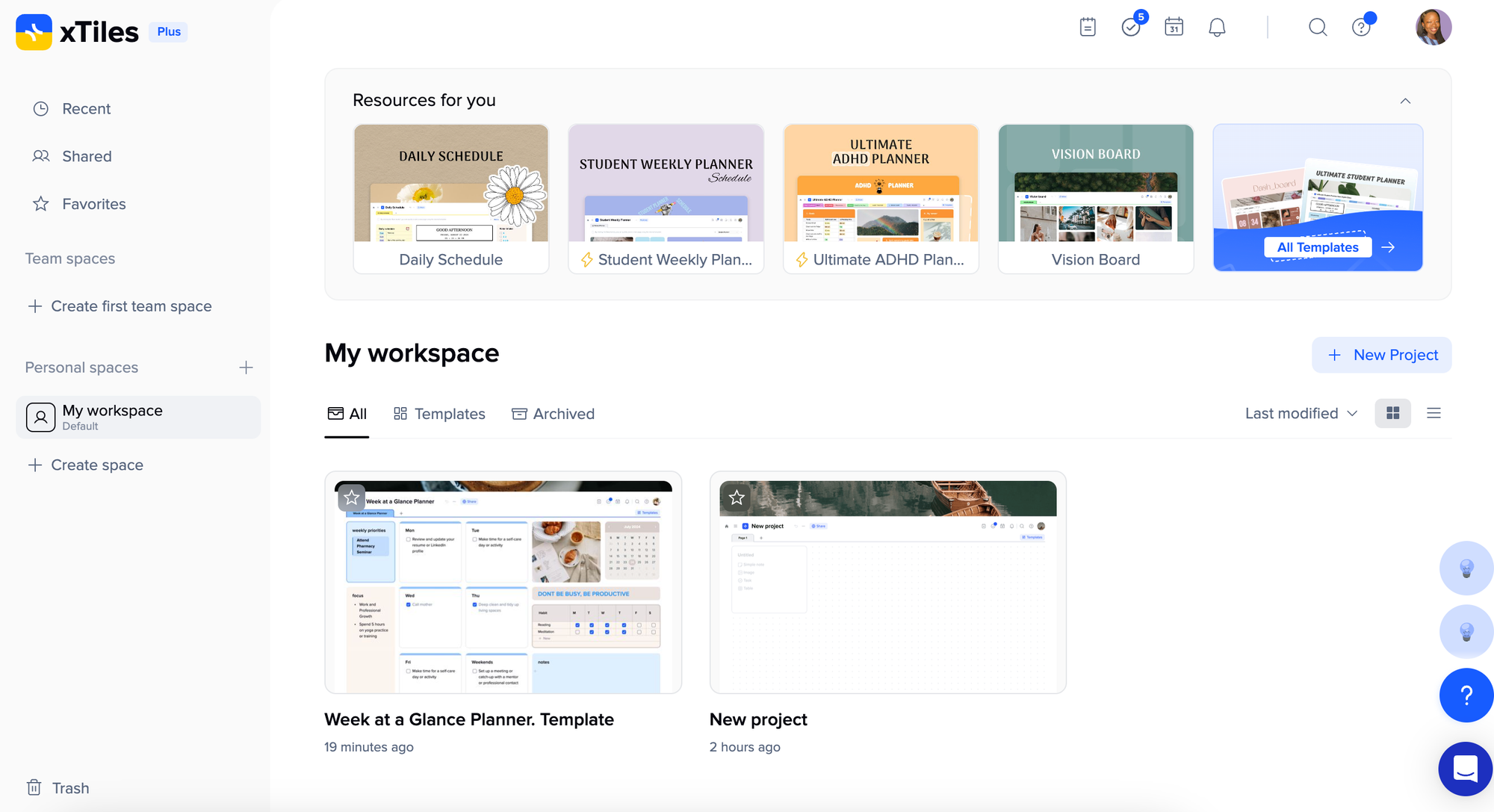Open the user profile avatar
The width and height of the screenshot is (1494, 812).
tap(1433, 28)
